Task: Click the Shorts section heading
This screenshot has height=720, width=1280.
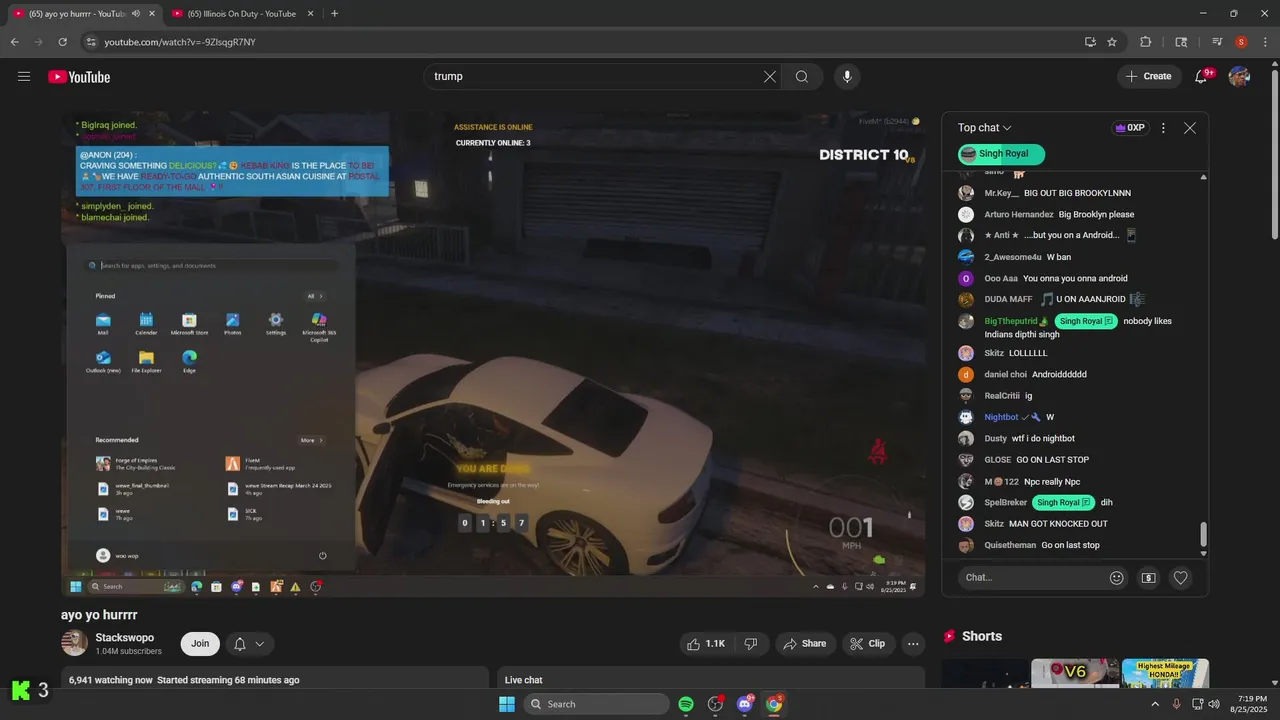Action: pos(981,636)
